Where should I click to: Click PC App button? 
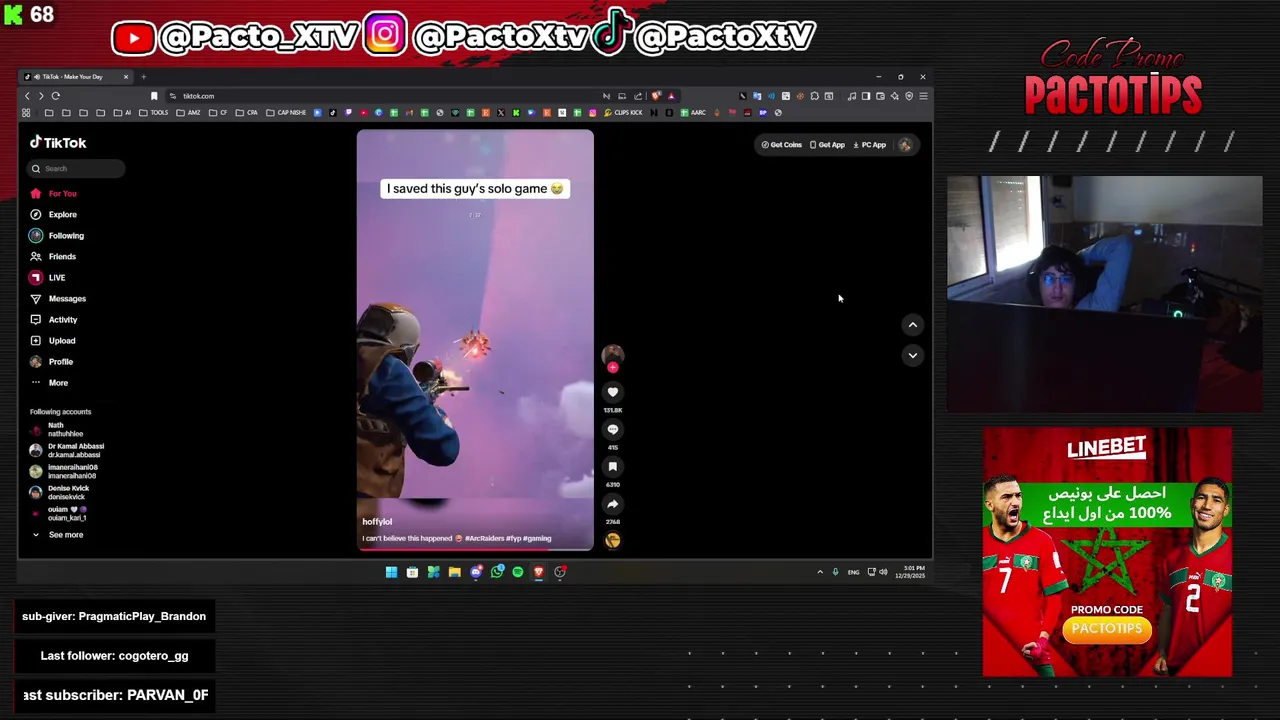[869, 145]
